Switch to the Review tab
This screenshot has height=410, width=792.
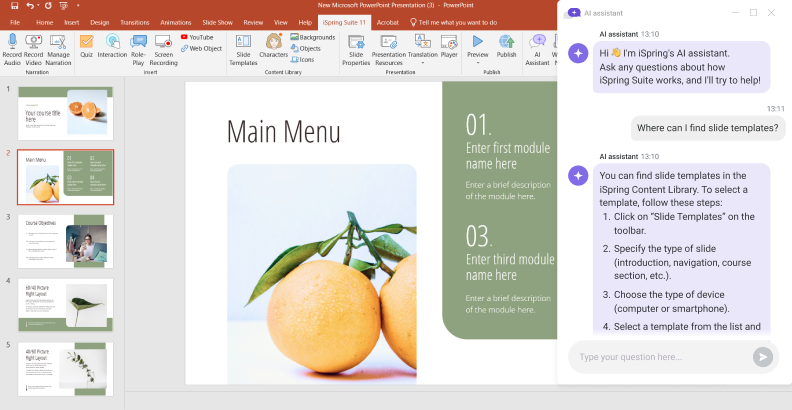[x=253, y=22]
